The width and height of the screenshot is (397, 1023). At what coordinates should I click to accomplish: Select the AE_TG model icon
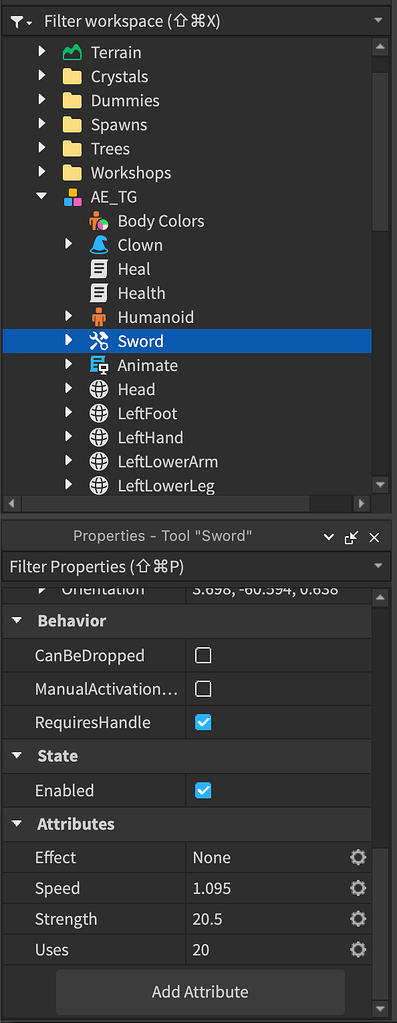click(x=72, y=197)
